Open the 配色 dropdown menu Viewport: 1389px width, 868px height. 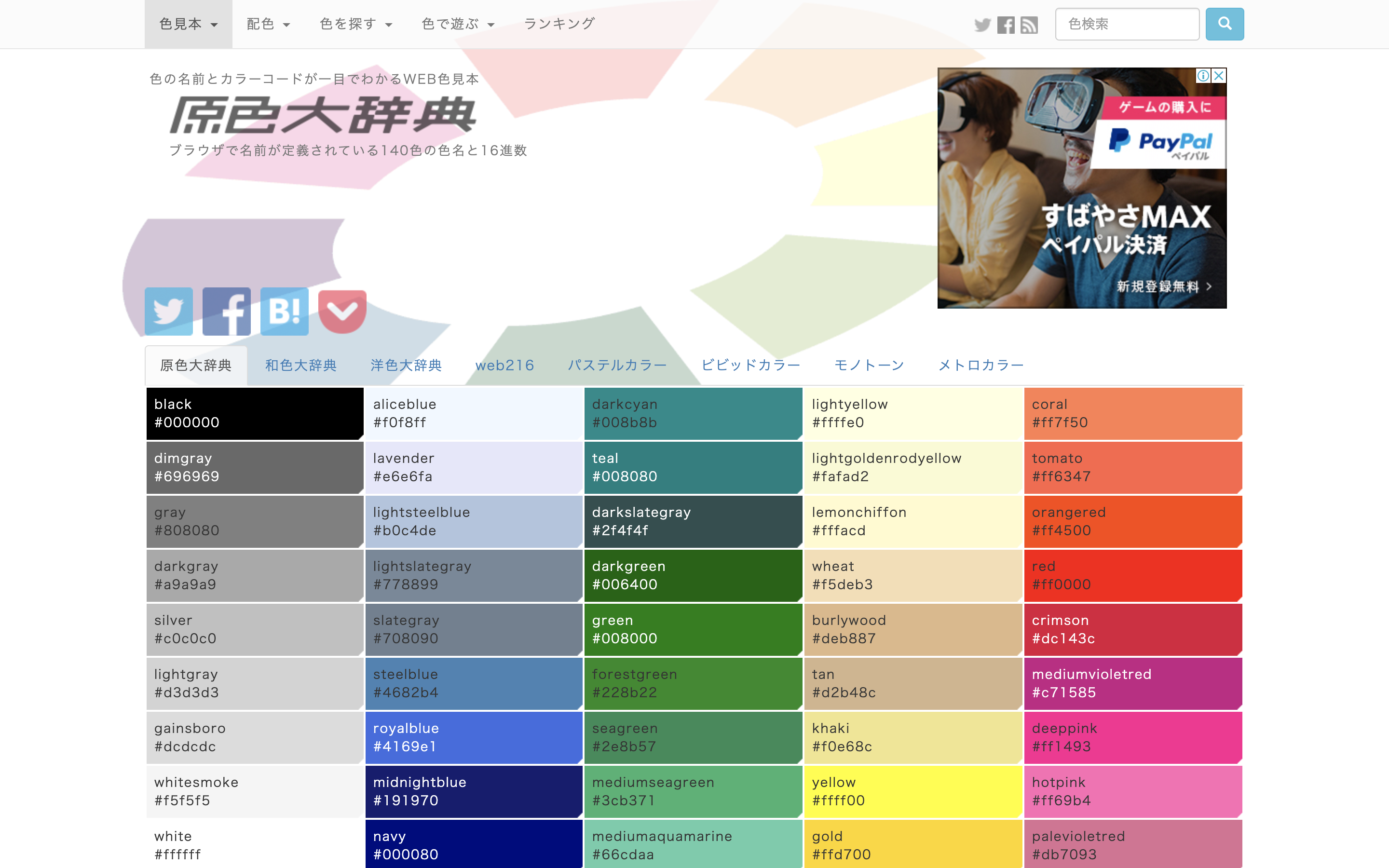pos(268,24)
